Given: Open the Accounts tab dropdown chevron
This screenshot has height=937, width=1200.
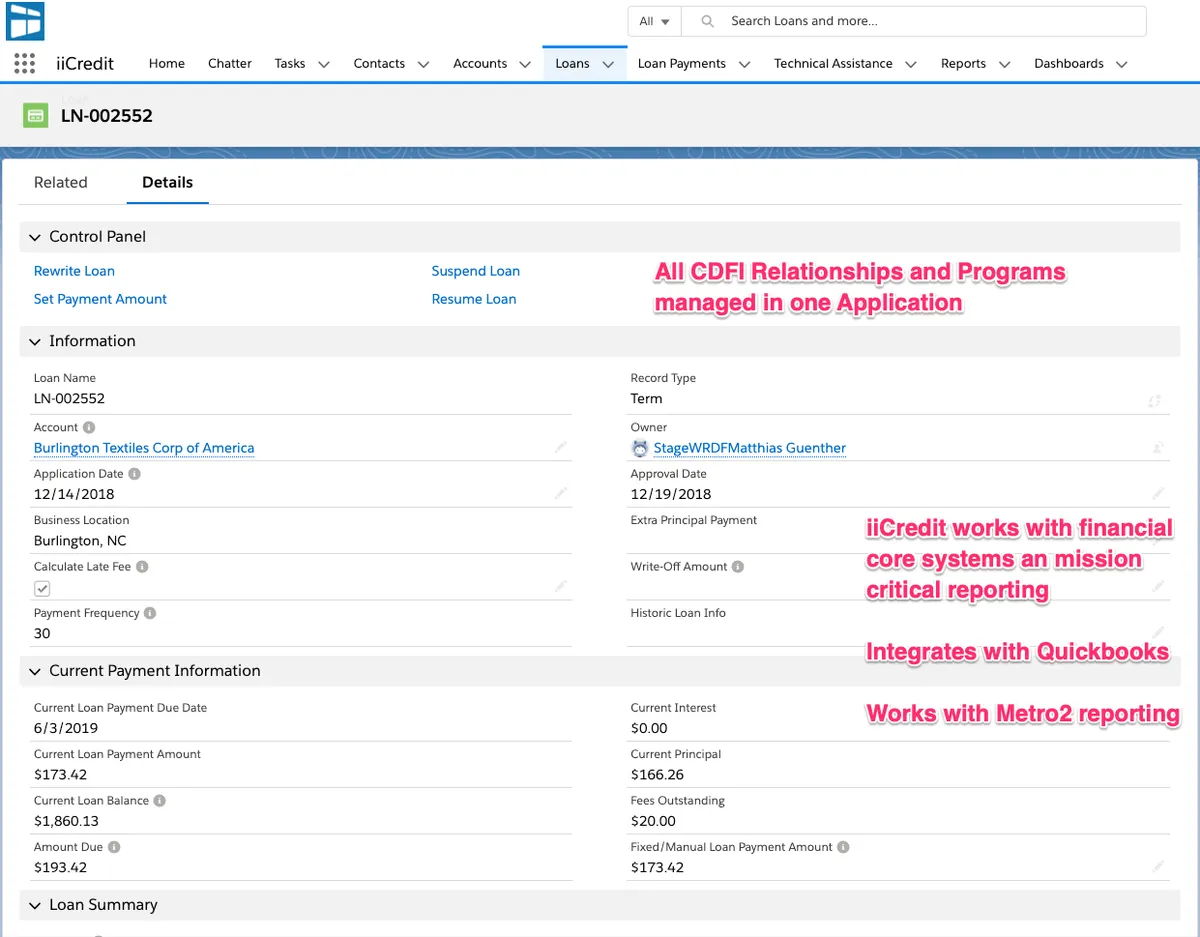Looking at the screenshot, I should pyautogui.click(x=525, y=64).
